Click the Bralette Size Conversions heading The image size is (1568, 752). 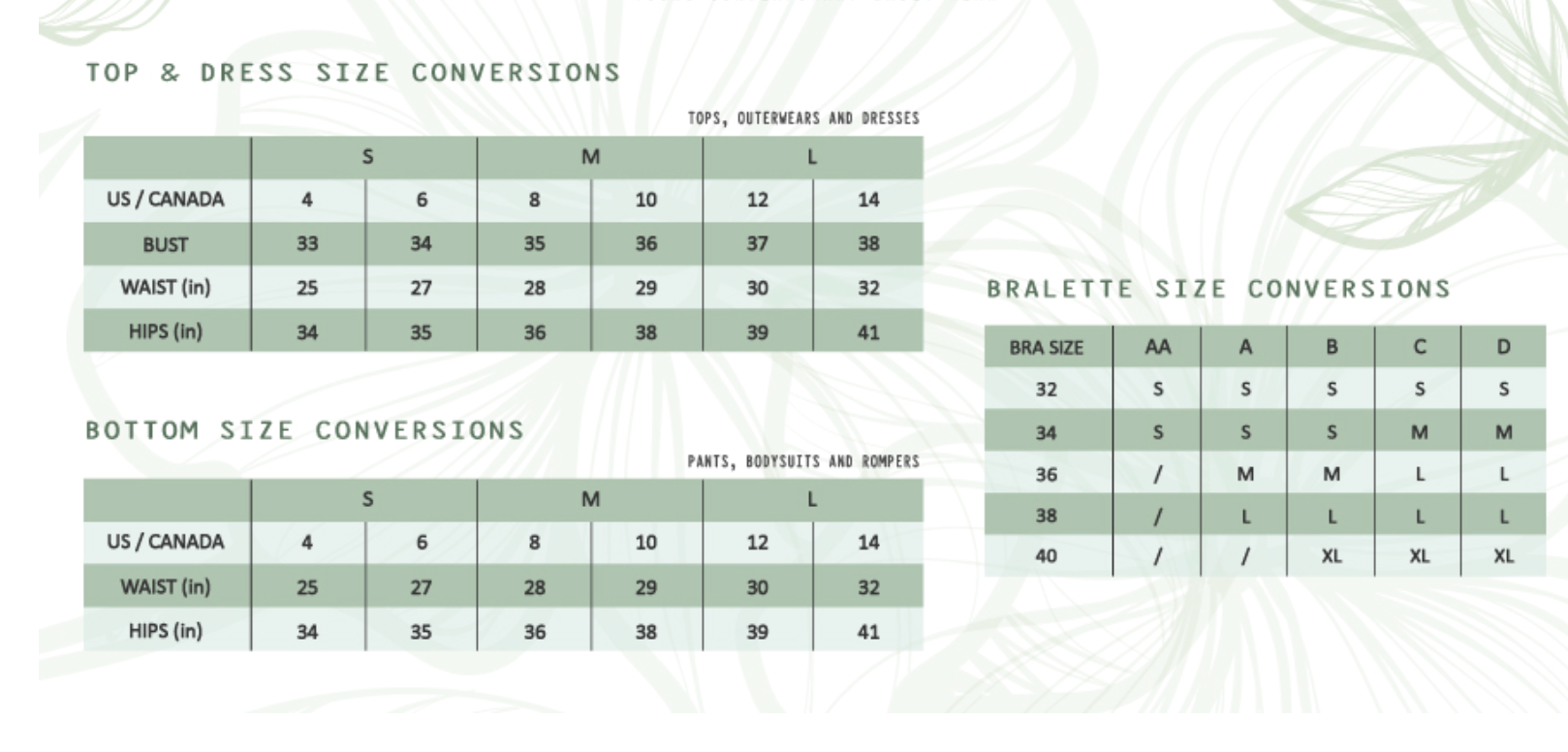point(1218,289)
